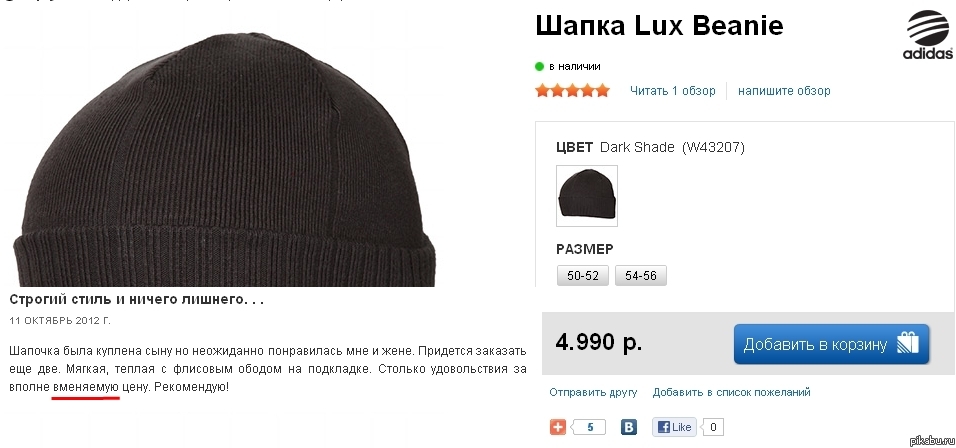Click 'Отправить другу' link
Screen dimensions: 956x448
point(593,392)
